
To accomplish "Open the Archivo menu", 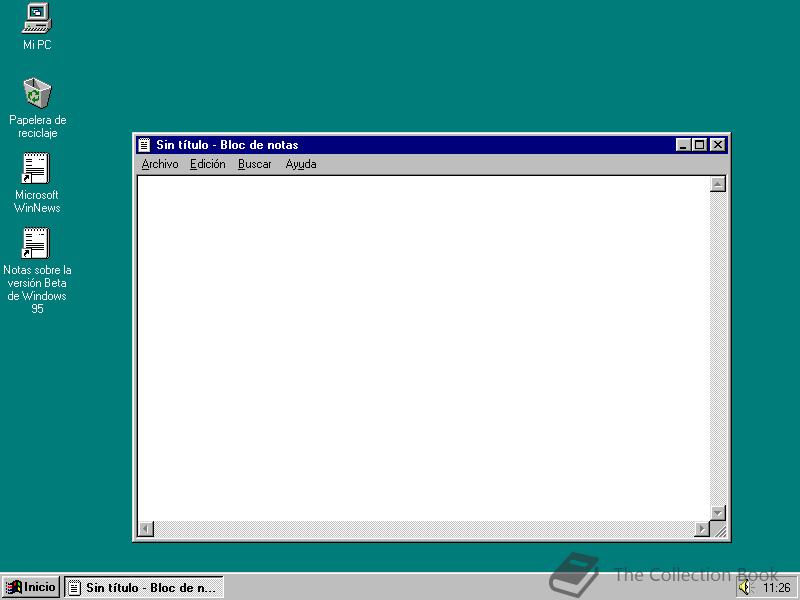I will point(160,164).
